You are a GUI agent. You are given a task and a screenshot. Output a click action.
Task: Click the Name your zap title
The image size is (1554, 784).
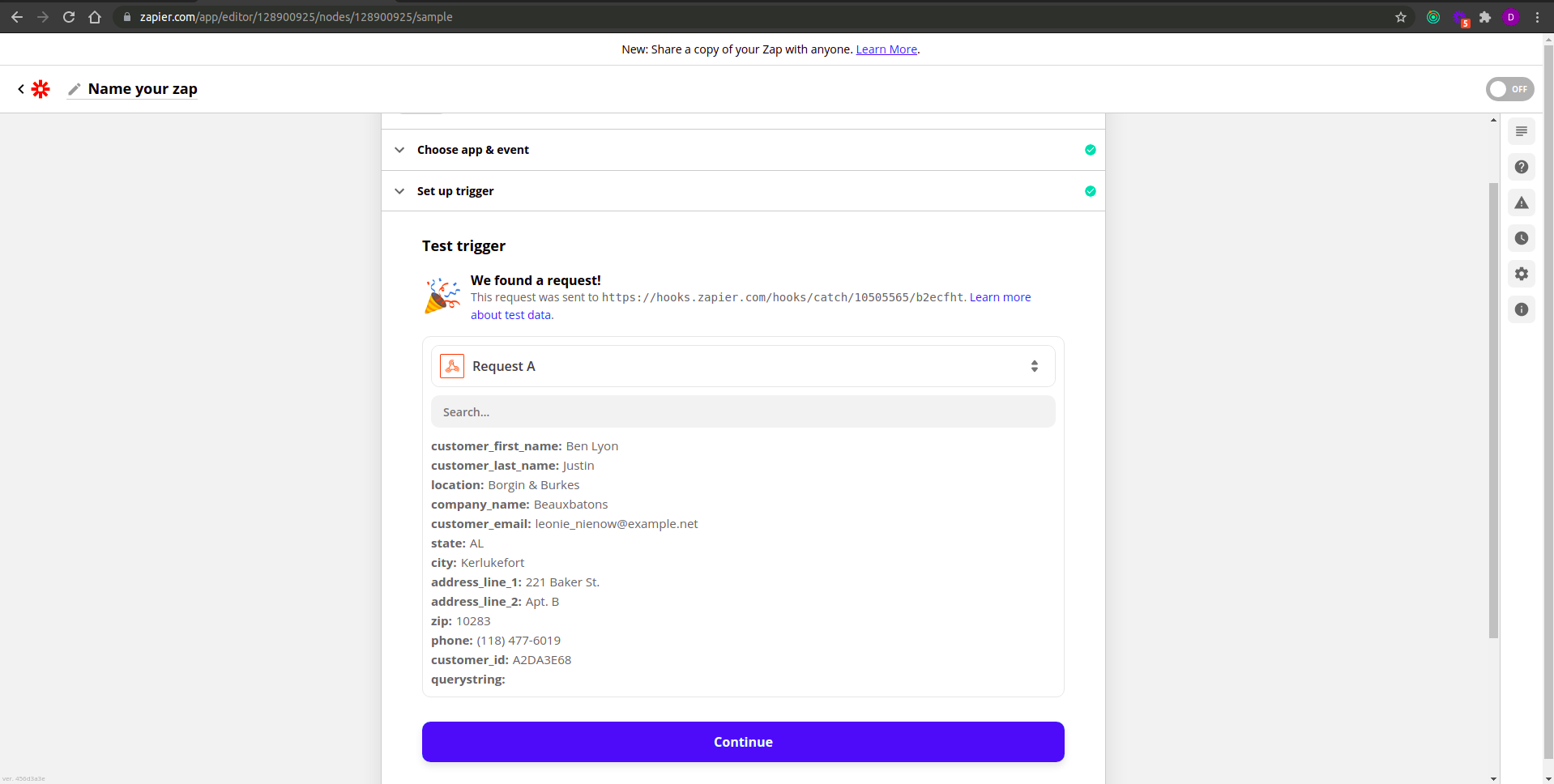pyautogui.click(x=143, y=89)
